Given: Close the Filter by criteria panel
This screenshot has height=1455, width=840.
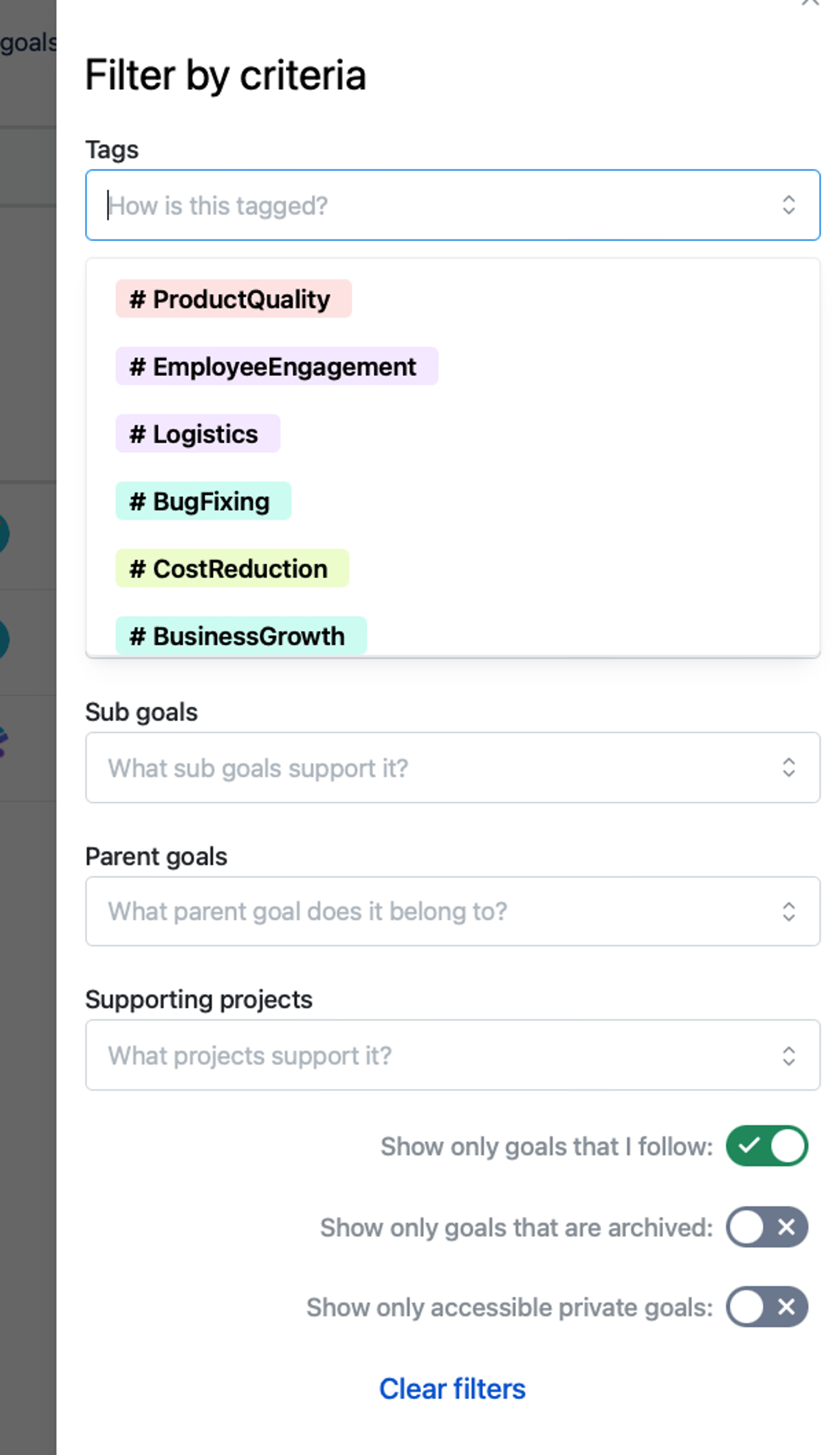Looking at the screenshot, I should pos(810,3).
